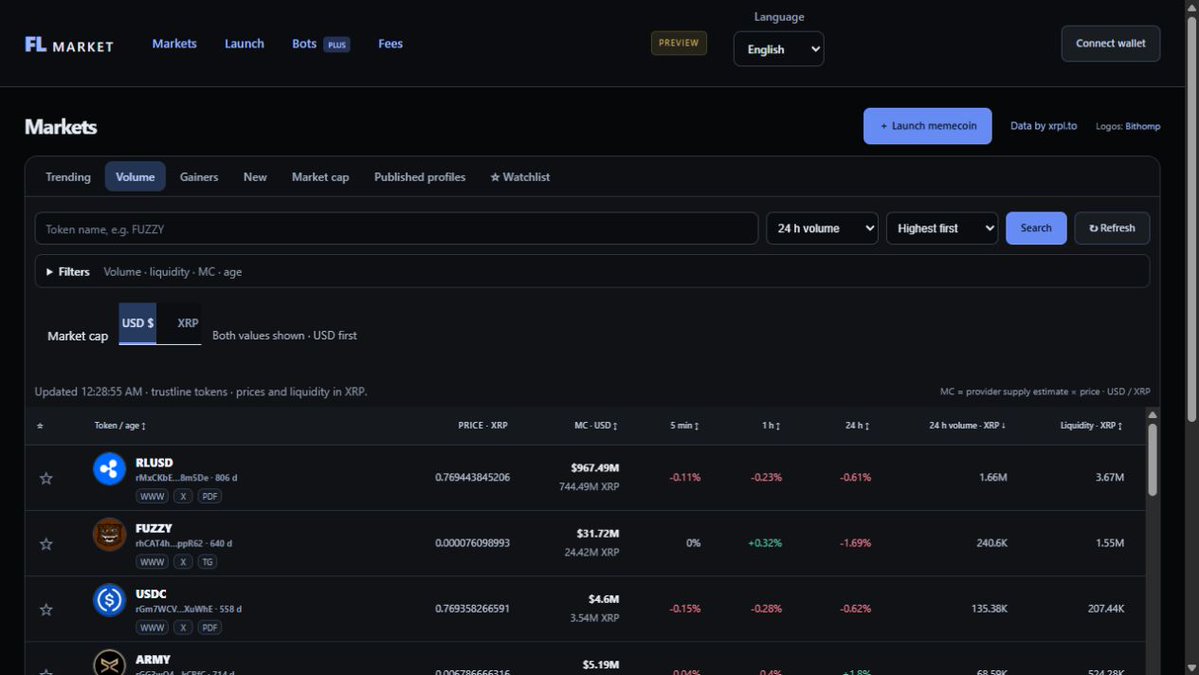Star RLUSD for the watchlist

tap(46, 479)
